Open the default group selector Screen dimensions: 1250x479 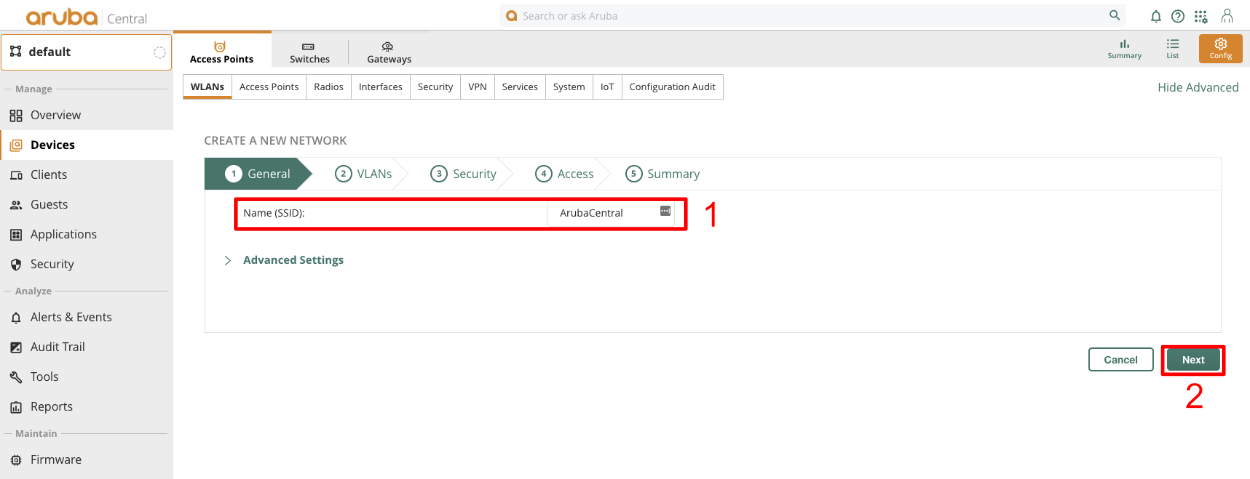coord(86,52)
